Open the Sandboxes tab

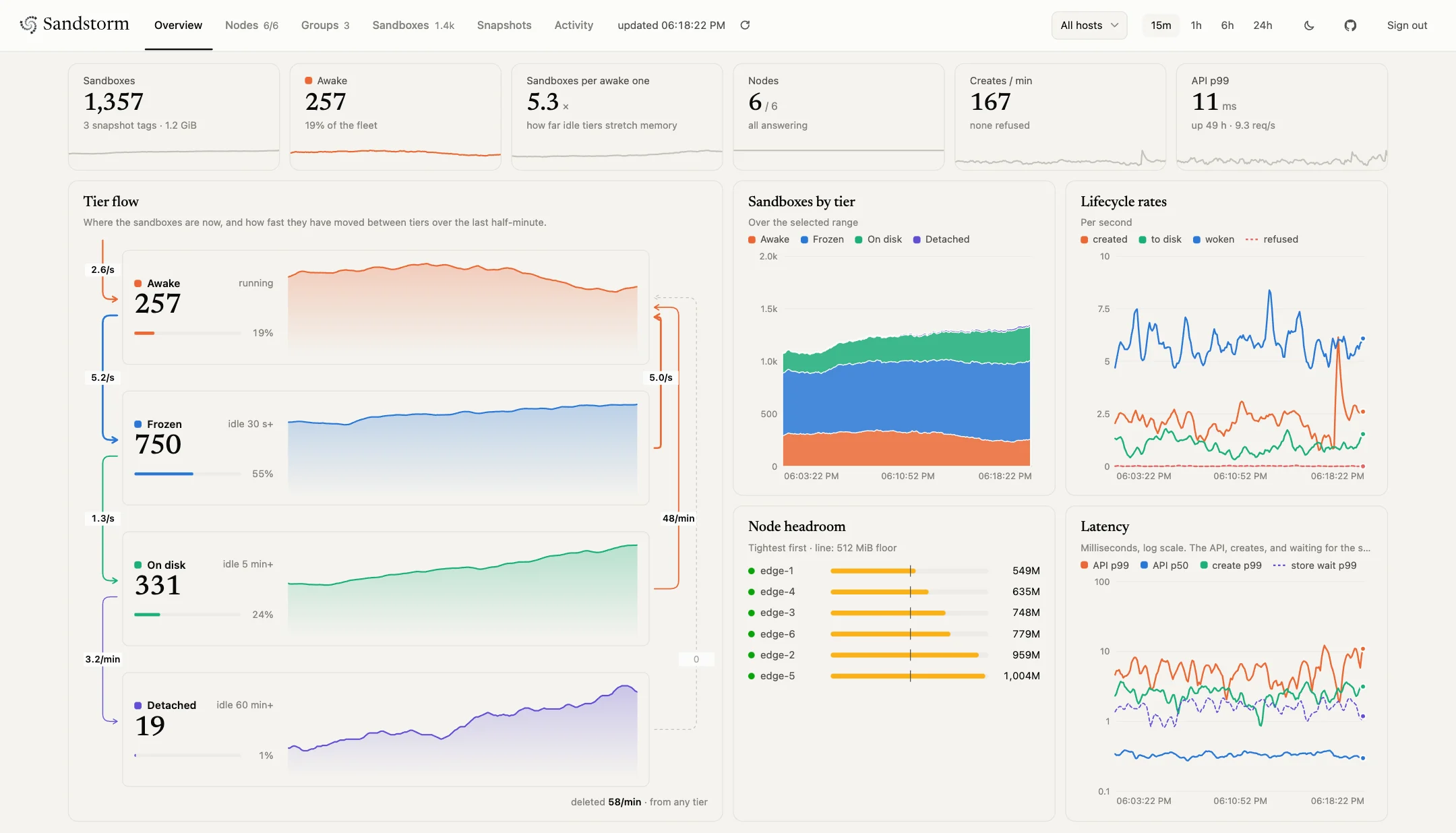coord(413,25)
